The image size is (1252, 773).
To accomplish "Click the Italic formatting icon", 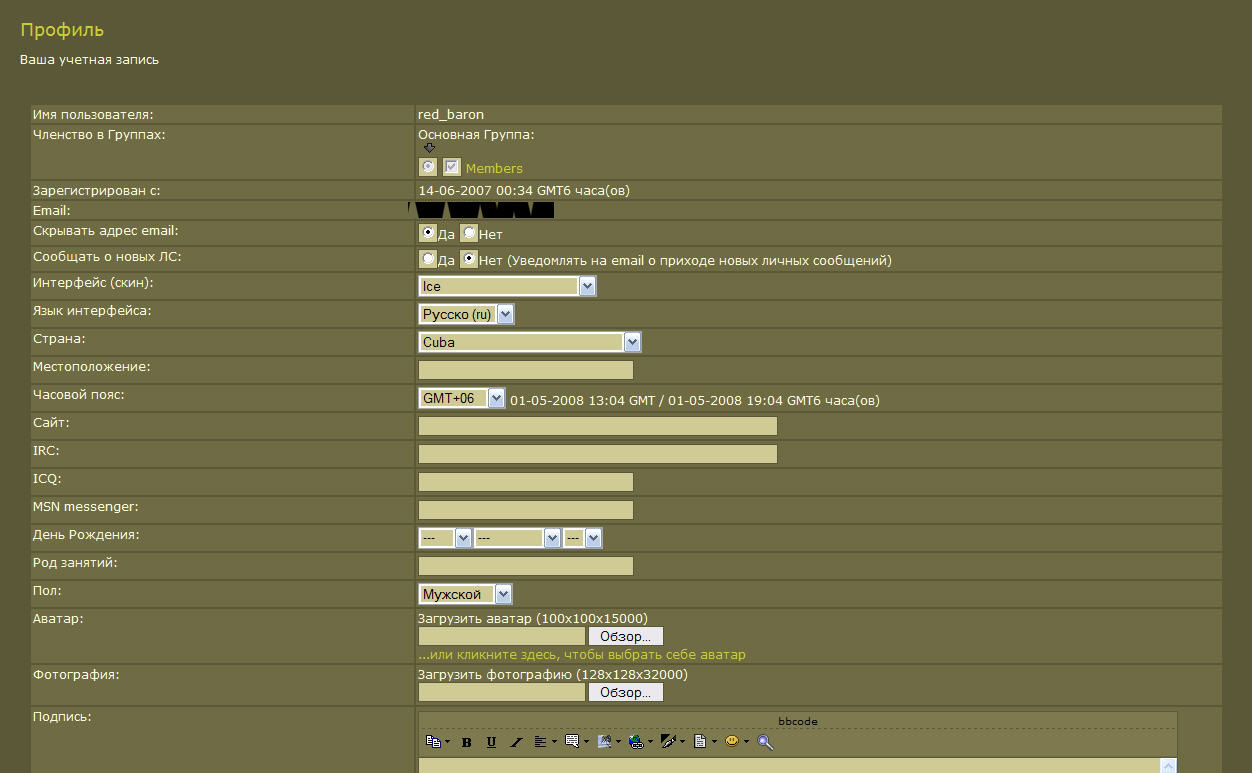I will pyautogui.click(x=516, y=742).
